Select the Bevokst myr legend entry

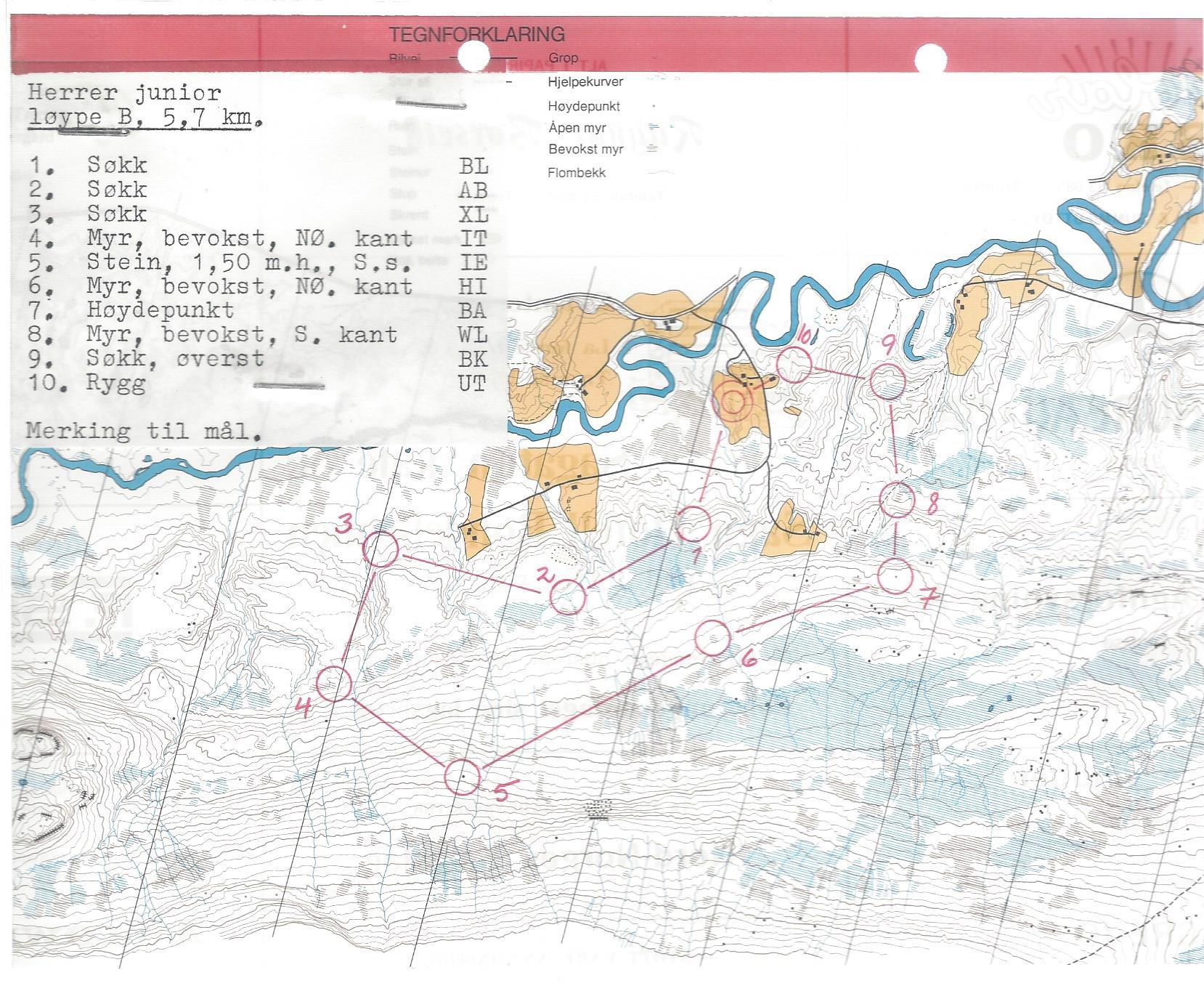tap(585, 150)
